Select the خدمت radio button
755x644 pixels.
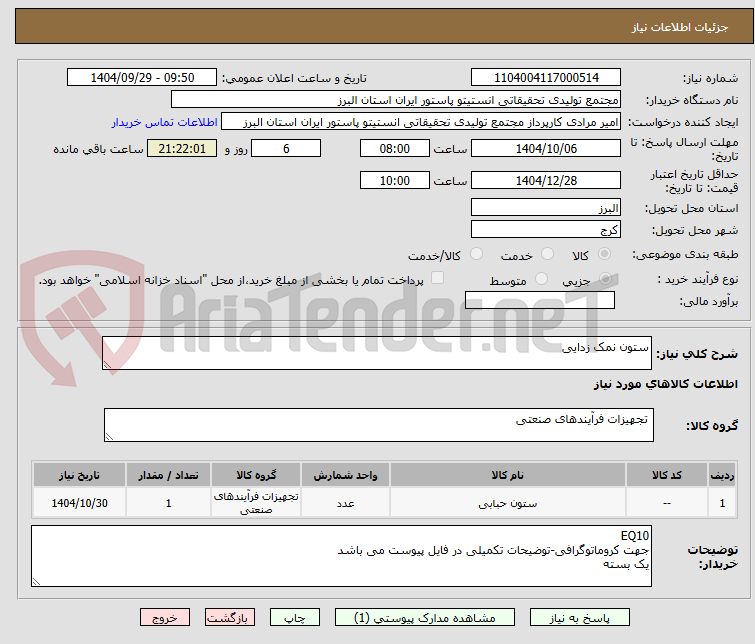547,254
